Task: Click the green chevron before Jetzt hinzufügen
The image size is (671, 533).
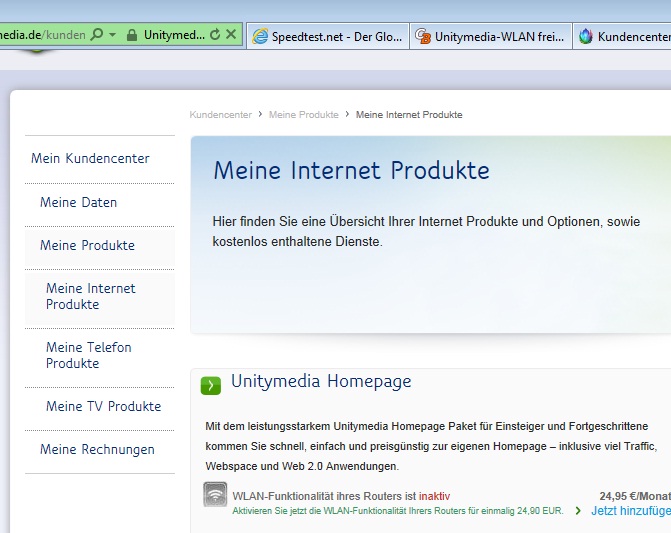Action: 578,511
